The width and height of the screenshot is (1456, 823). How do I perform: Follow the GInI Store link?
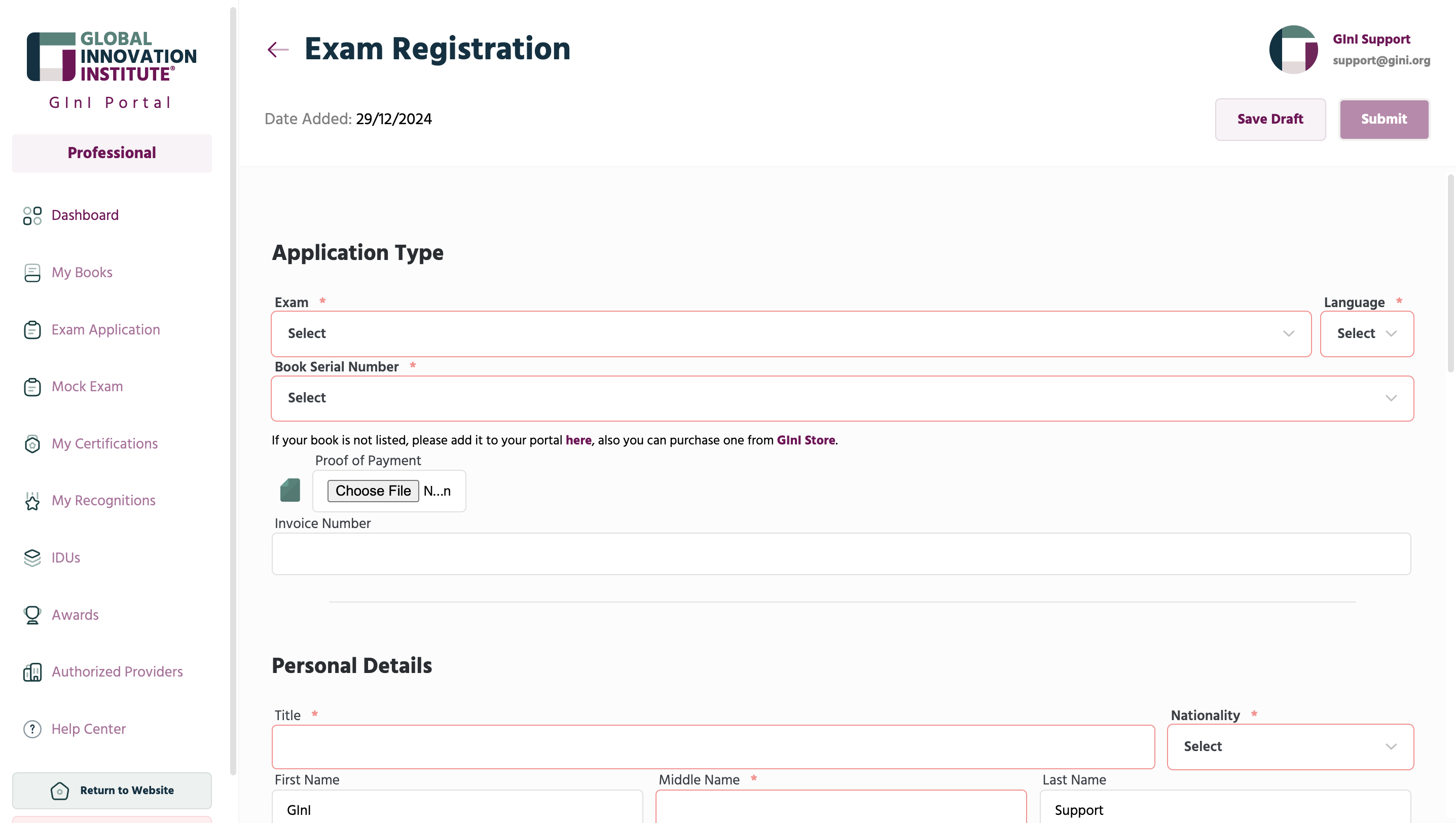(806, 440)
